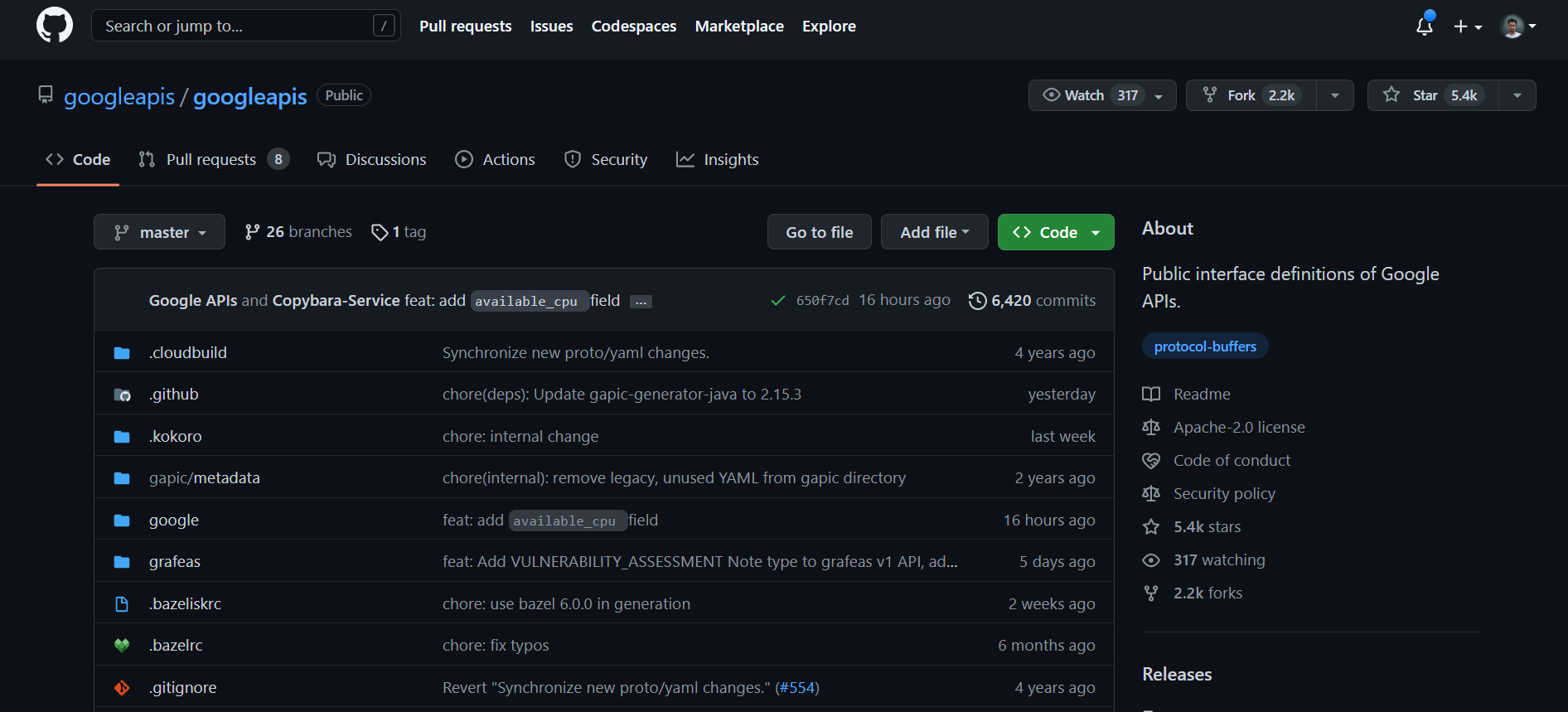This screenshot has width=1568, height=712.
Task: Open Codespaces in top navigation
Action: coord(633,27)
